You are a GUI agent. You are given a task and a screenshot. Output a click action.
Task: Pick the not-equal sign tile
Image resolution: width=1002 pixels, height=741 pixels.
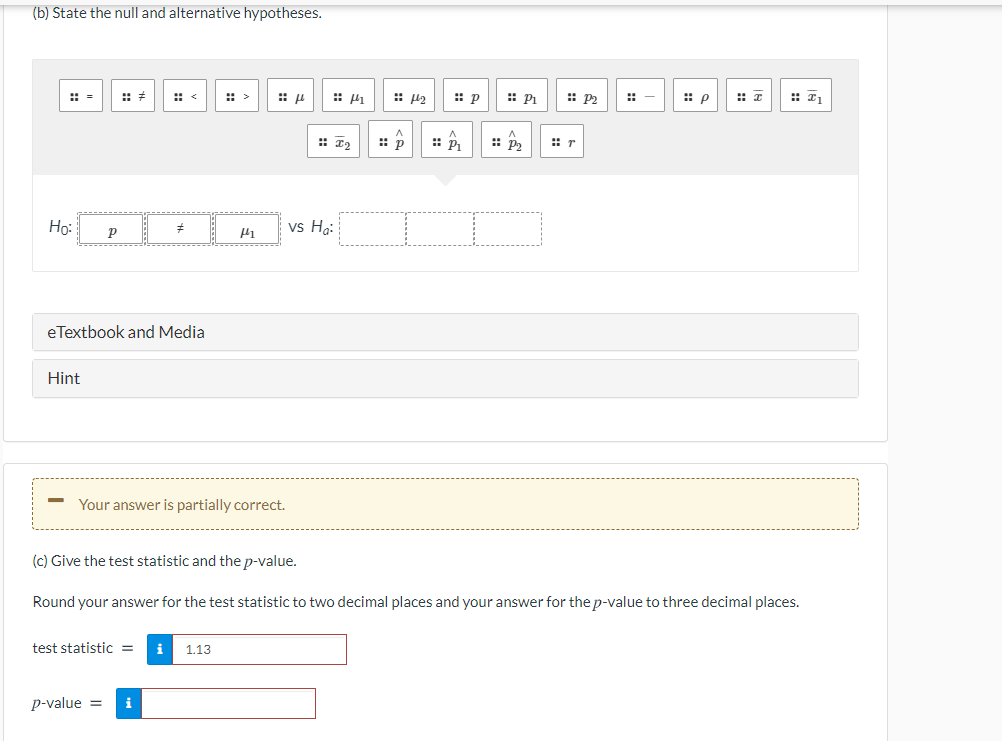[133, 95]
